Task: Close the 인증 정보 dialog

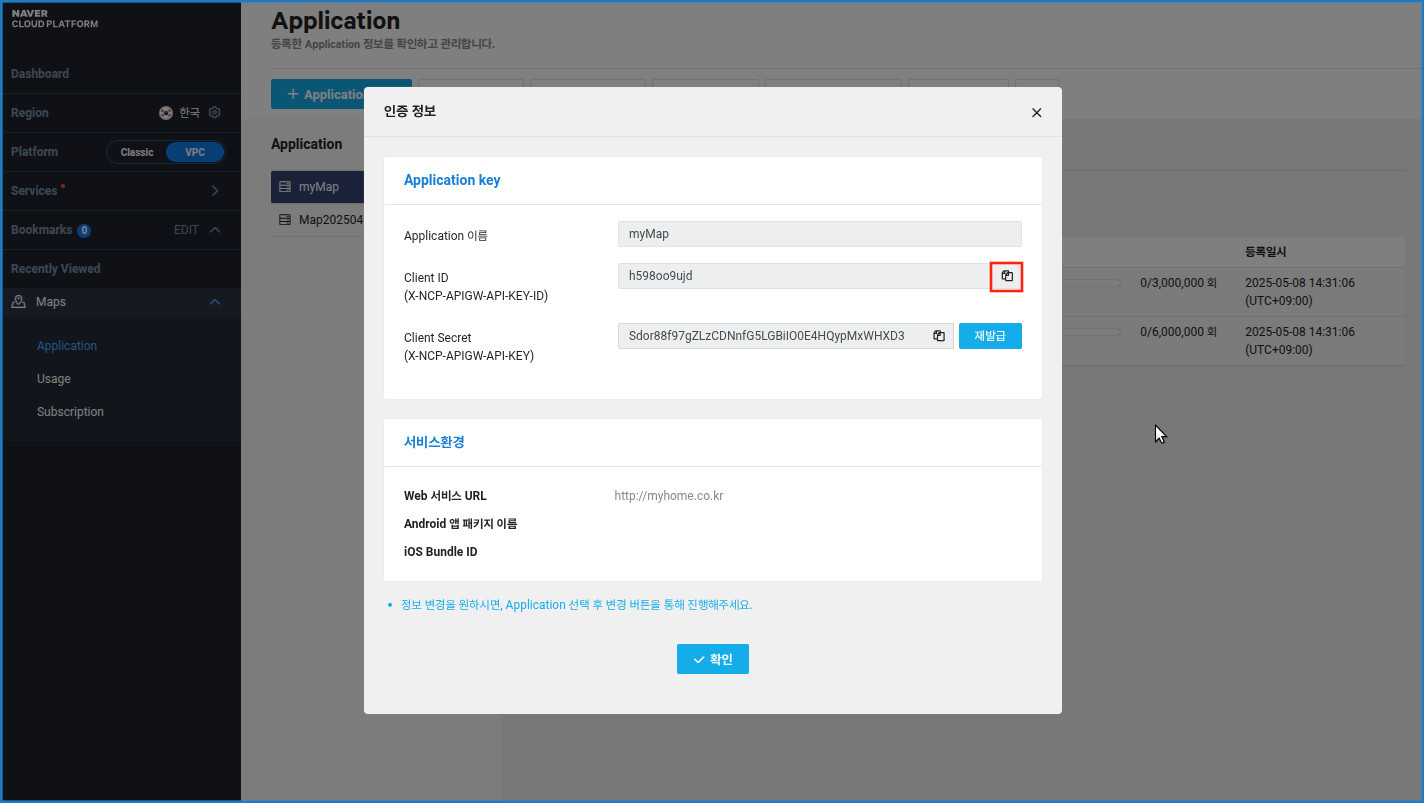Action: pyautogui.click(x=1036, y=113)
